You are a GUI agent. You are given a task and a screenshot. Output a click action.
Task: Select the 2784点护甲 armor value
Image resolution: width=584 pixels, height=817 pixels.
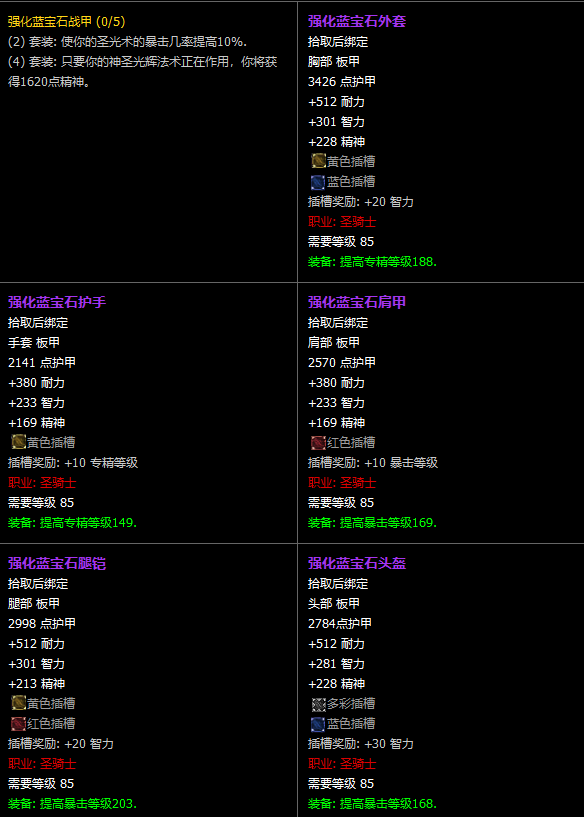click(340, 624)
